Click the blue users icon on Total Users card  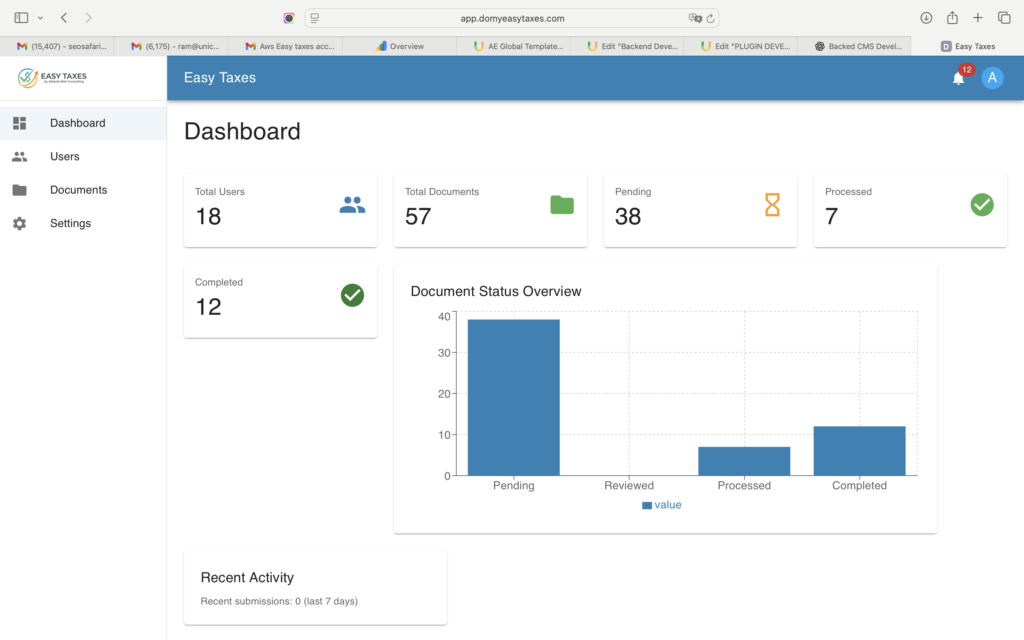pyautogui.click(x=351, y=205)
